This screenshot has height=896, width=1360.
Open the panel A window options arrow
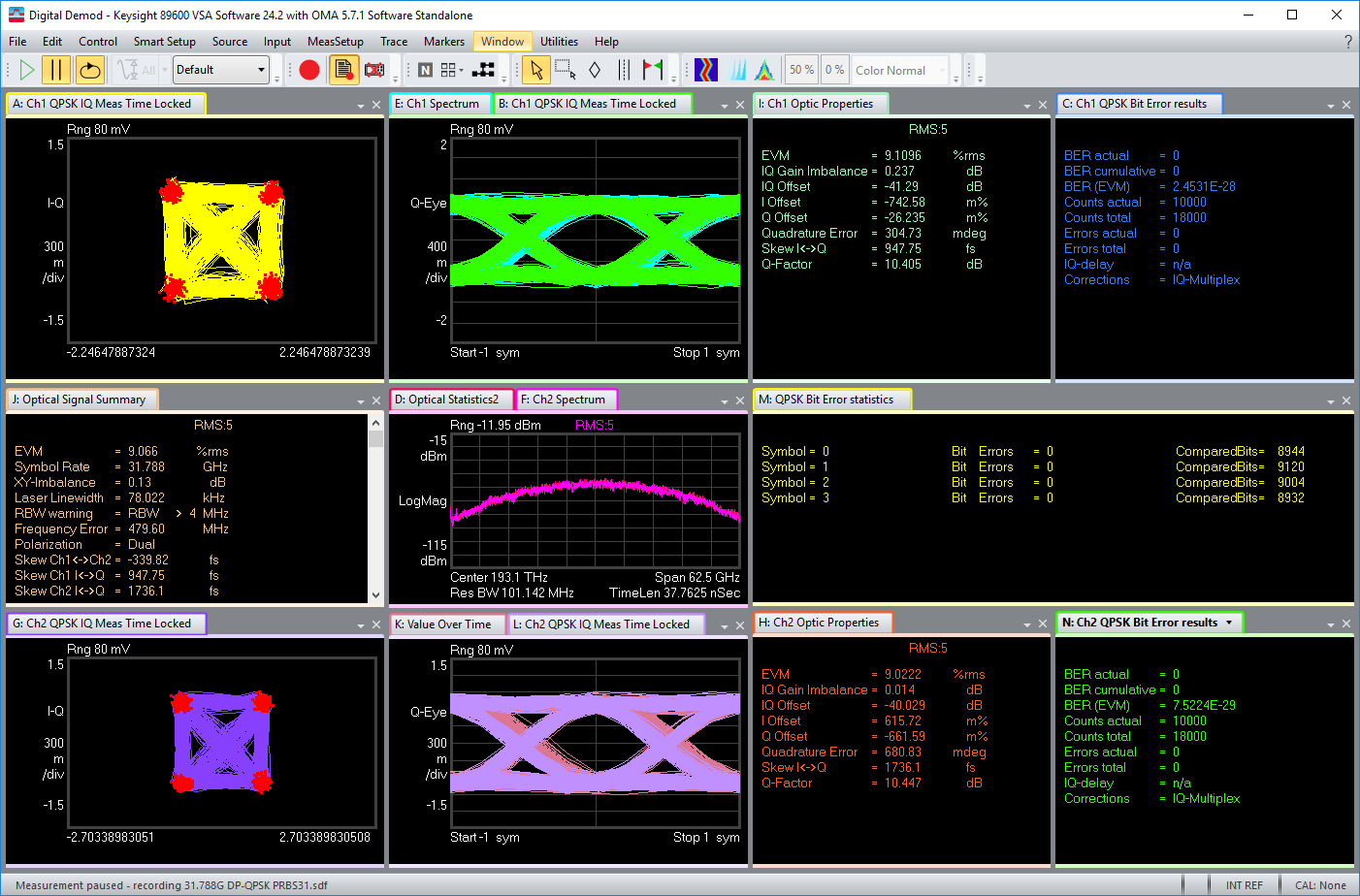[x=361, y=106]
